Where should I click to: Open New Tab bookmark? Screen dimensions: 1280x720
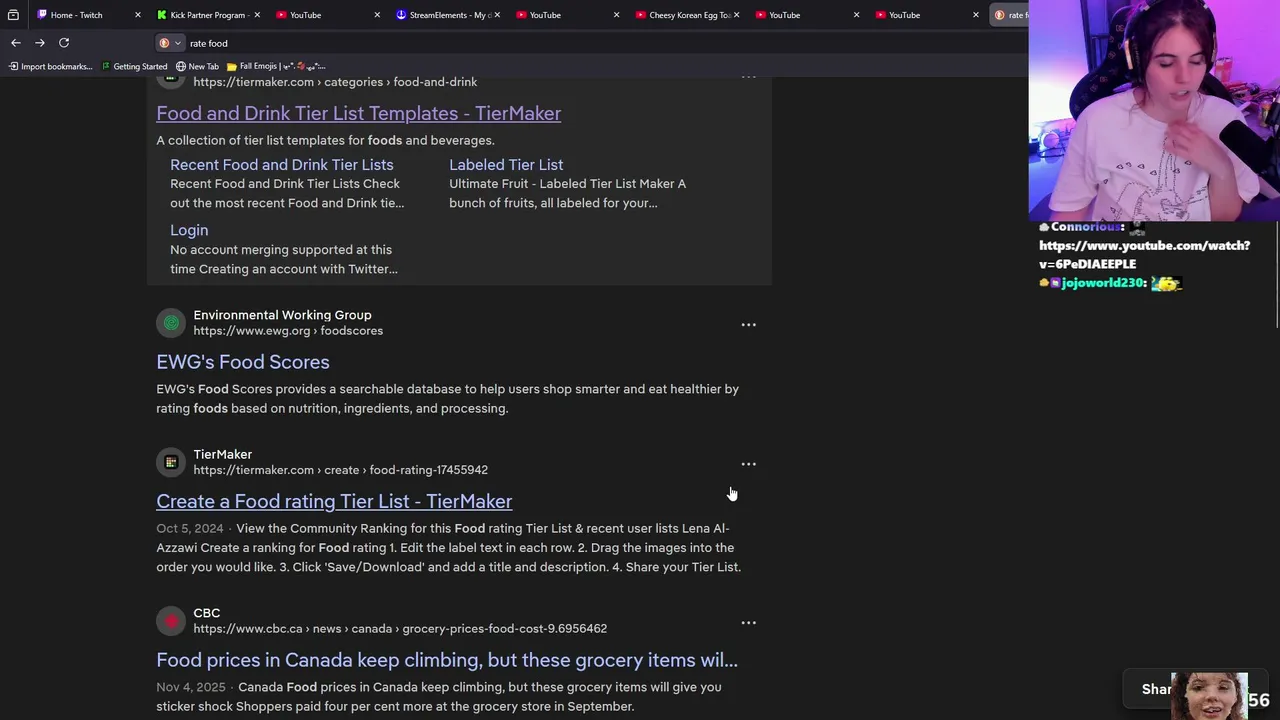click(197, 67)
